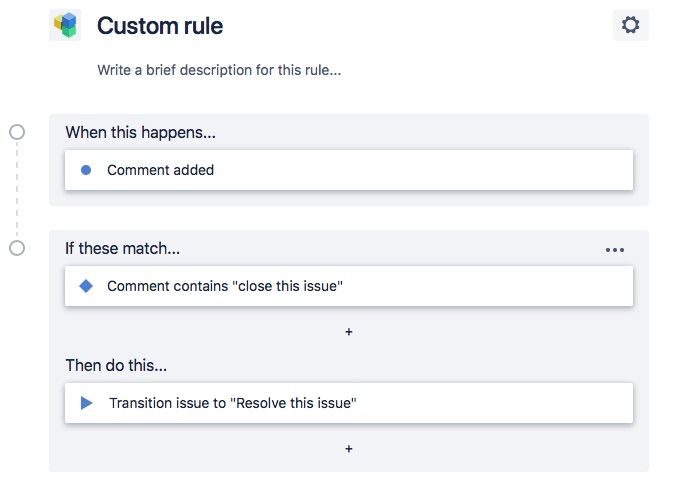Click the blue circle trigger icon

(86, 170)
